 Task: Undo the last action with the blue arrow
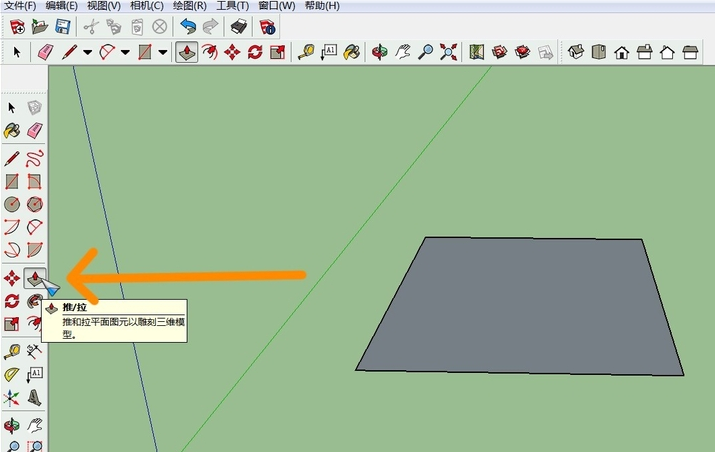[188, 27]
